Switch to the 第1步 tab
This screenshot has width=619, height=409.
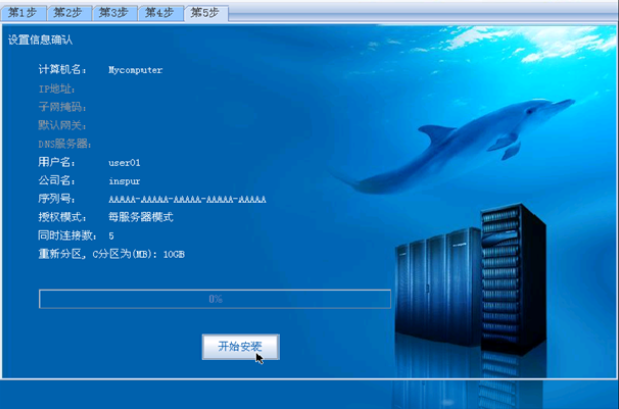(x=23, y=13)
